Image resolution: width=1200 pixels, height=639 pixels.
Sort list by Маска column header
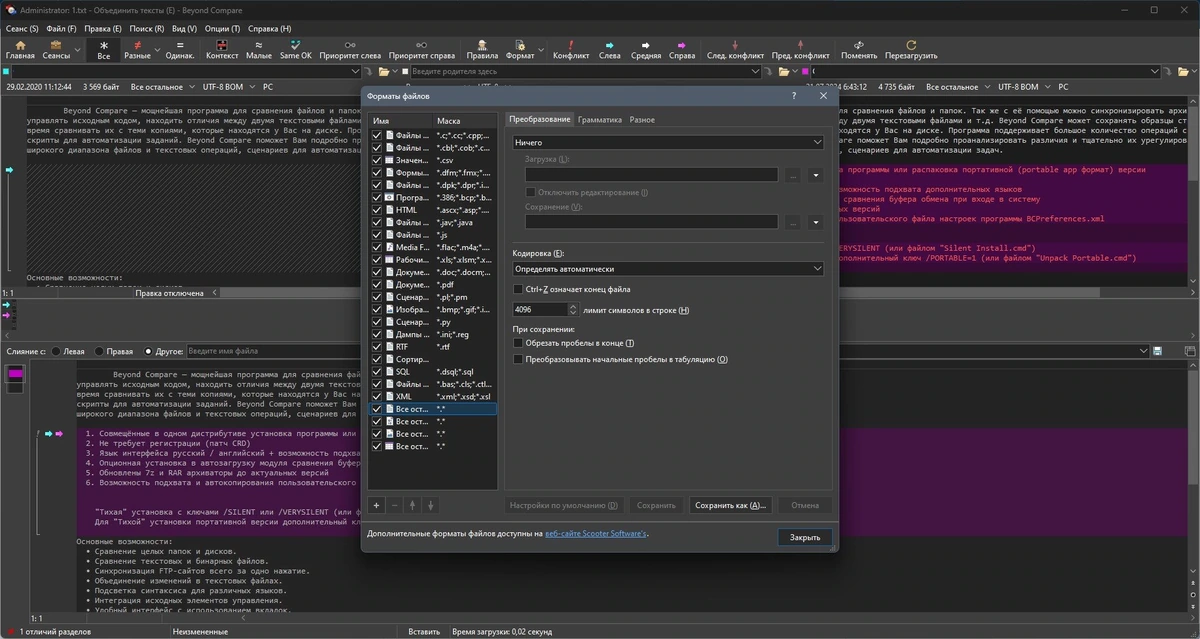click(465, 120)
